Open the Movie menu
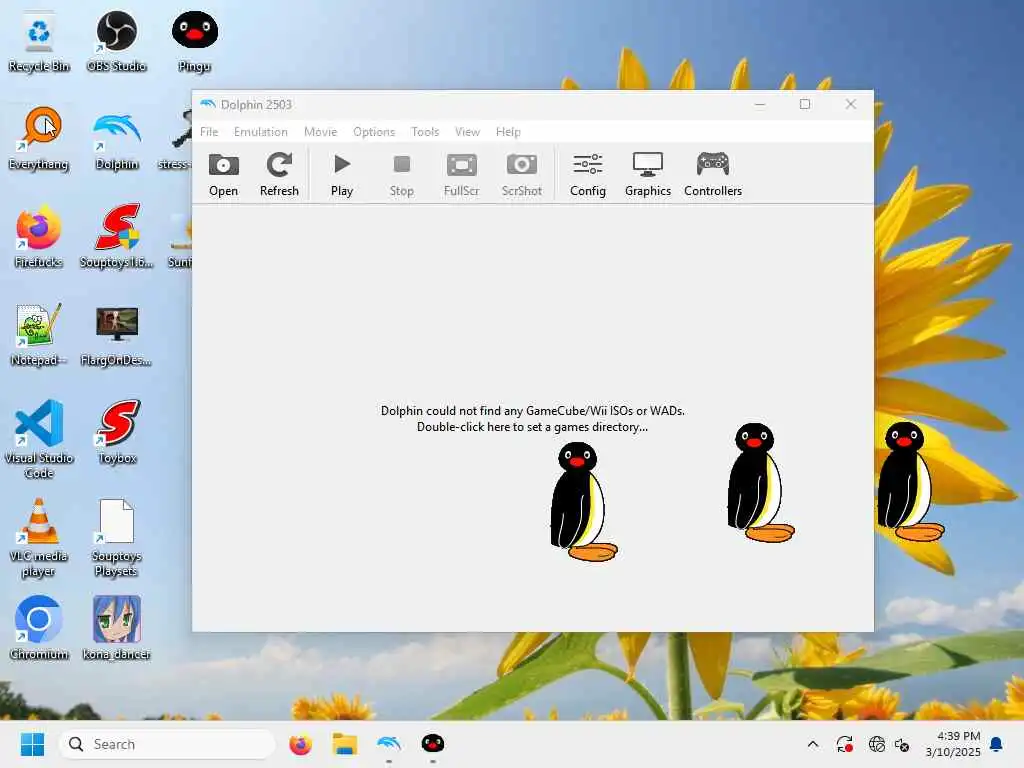Image resolution: width=1024 pixels, height=768 pixels. click(320, 132)
